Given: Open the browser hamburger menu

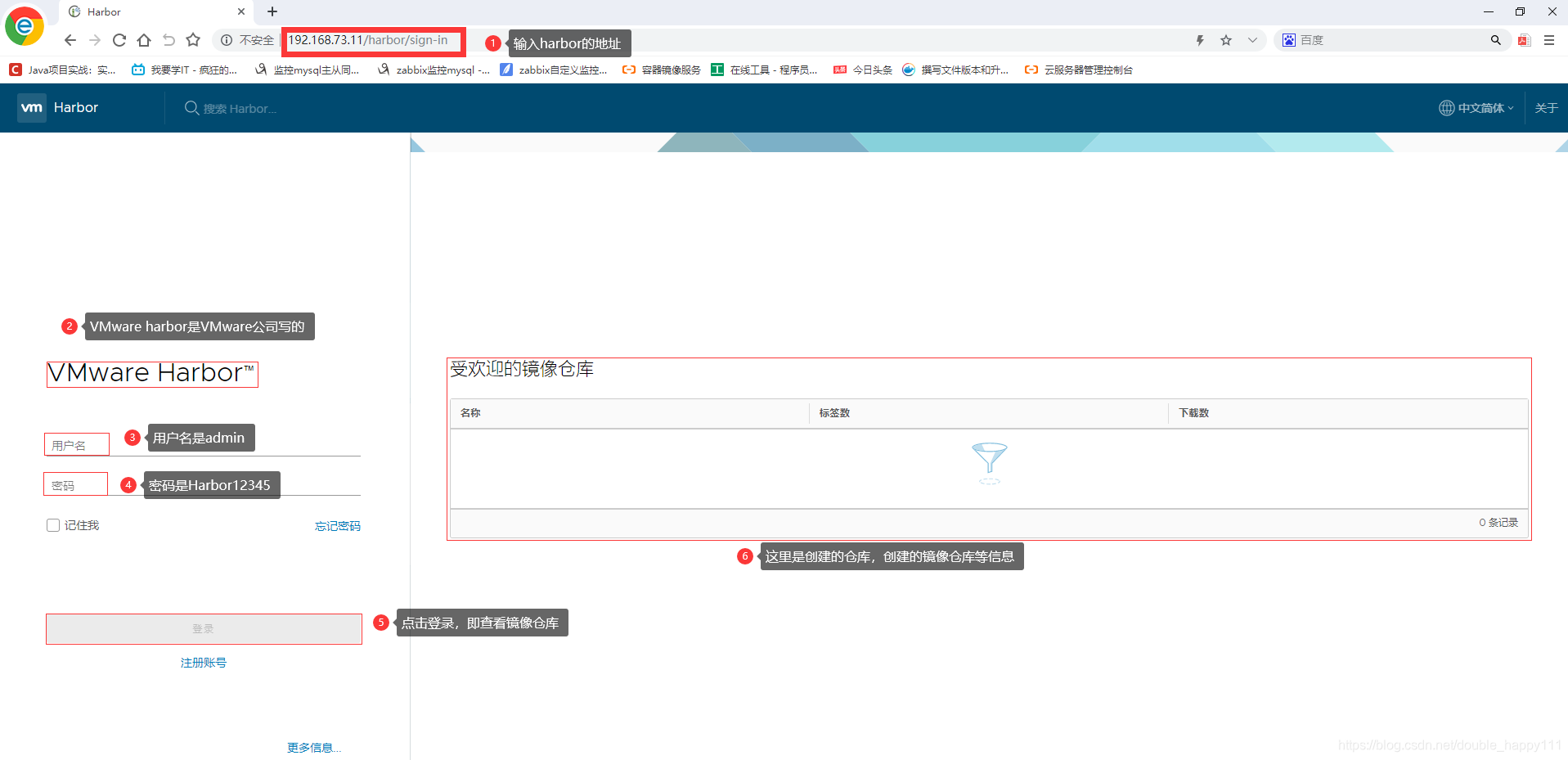Looking at the screenshot, I should [x=1549, y=40].
